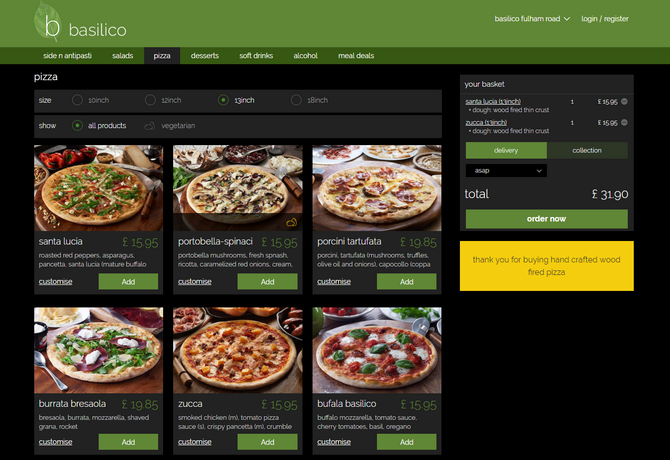This screenshot has height=460, width=670.
Task: Open the desserts tab
Action: [205, 56]
